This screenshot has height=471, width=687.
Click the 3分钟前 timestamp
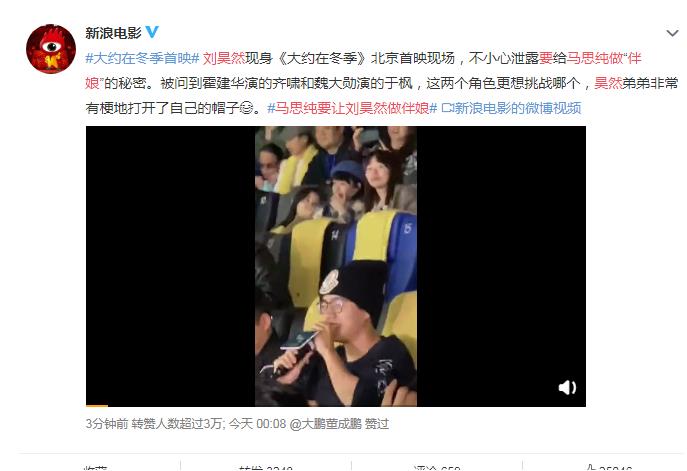(106, 424)
